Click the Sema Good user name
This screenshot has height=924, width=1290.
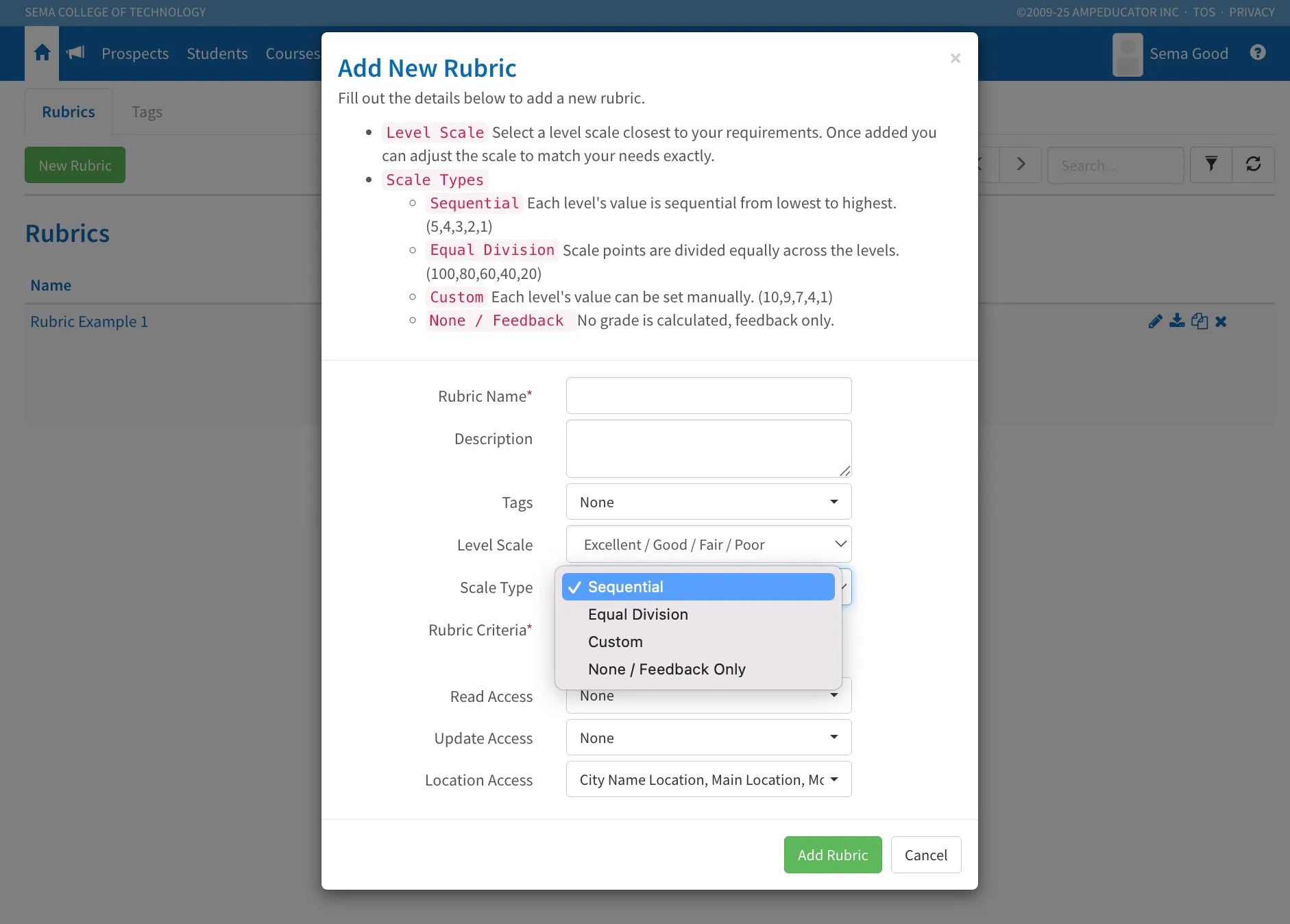(1189, 53)
